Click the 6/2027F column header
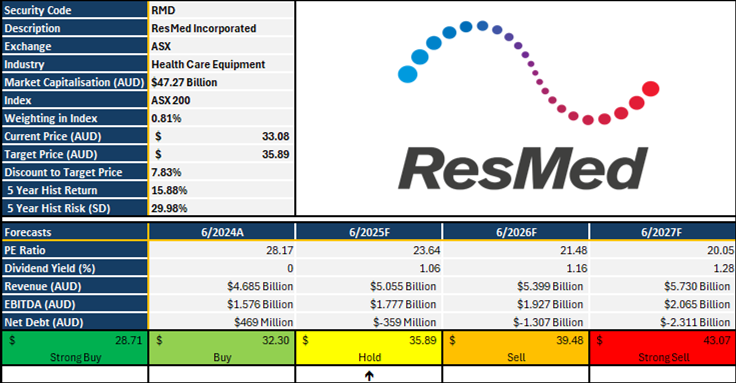736x383 pixels. 663,232
